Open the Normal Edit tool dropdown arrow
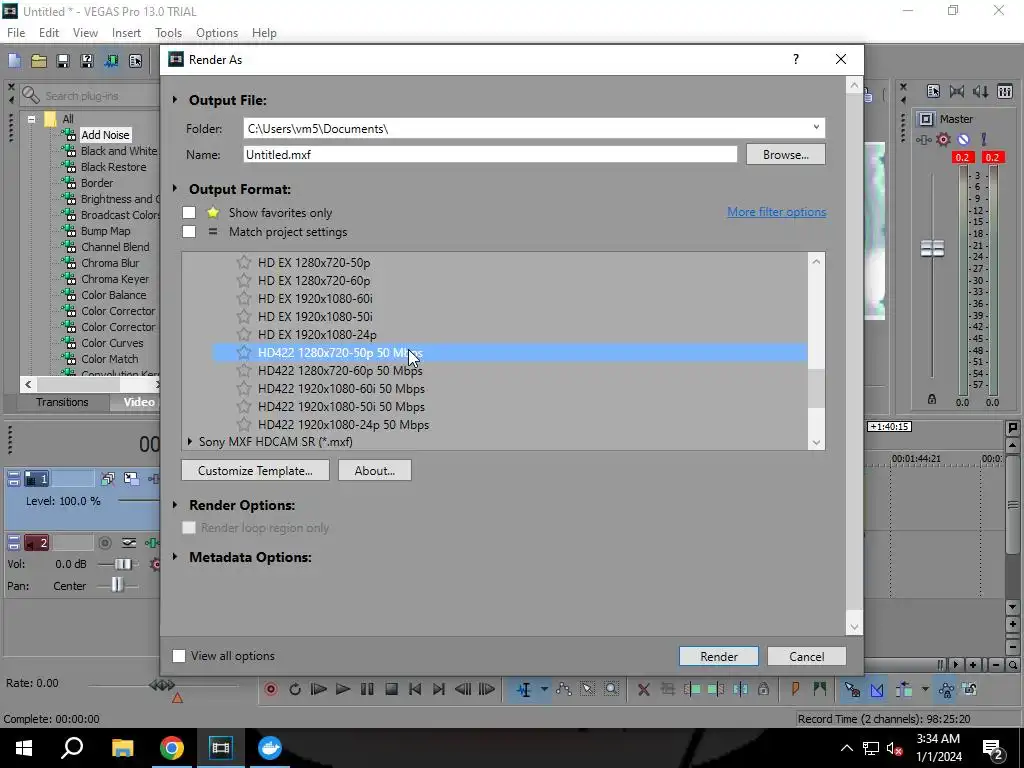 [x=544, y=689]
